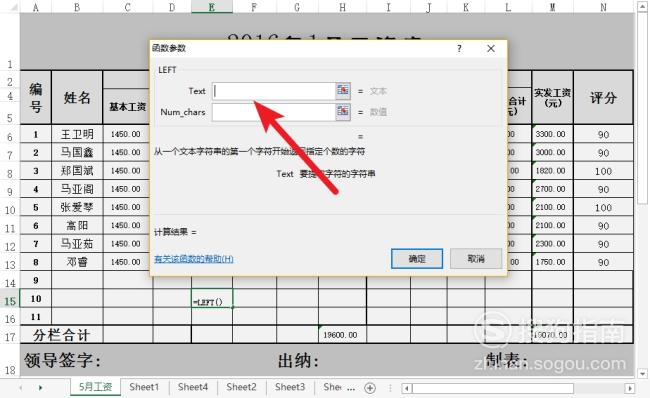Click the 姓名 header cell
This screenshot has width=650, height=398.
tap(77, 97)
